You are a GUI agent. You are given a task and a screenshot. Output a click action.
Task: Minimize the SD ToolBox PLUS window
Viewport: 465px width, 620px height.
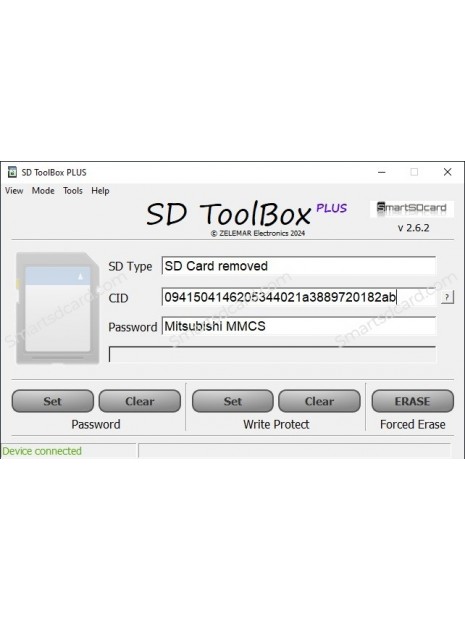[382, 172]
